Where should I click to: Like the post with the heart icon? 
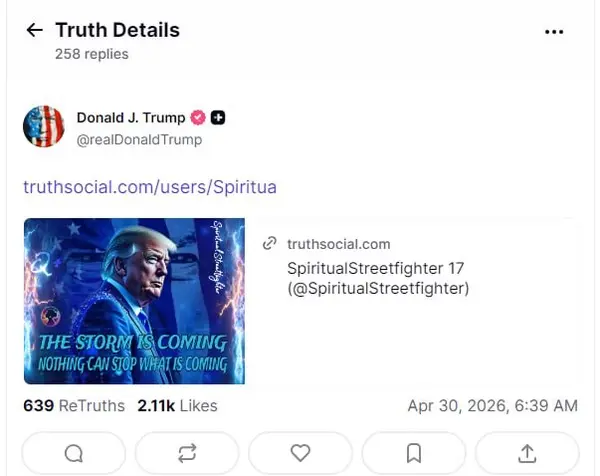(x=300, y=453)
